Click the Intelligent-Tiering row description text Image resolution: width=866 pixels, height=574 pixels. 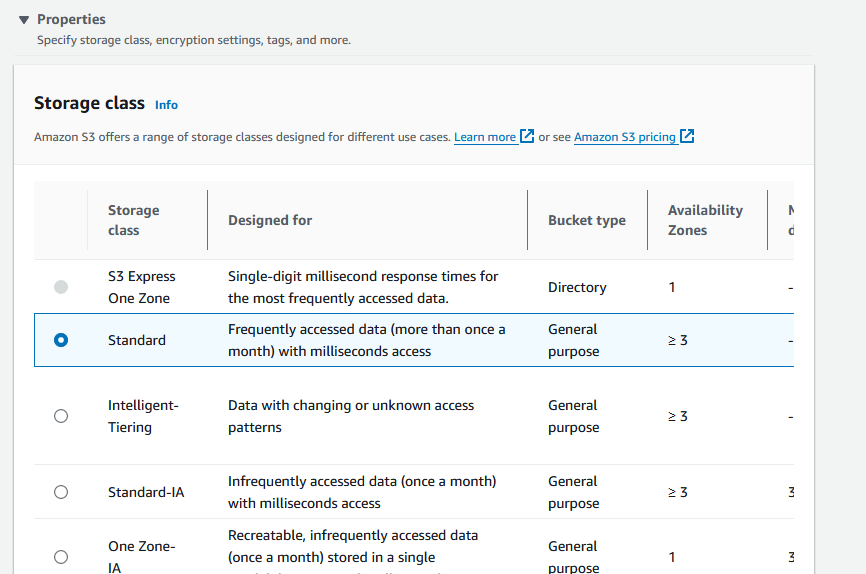coord(351,416)
